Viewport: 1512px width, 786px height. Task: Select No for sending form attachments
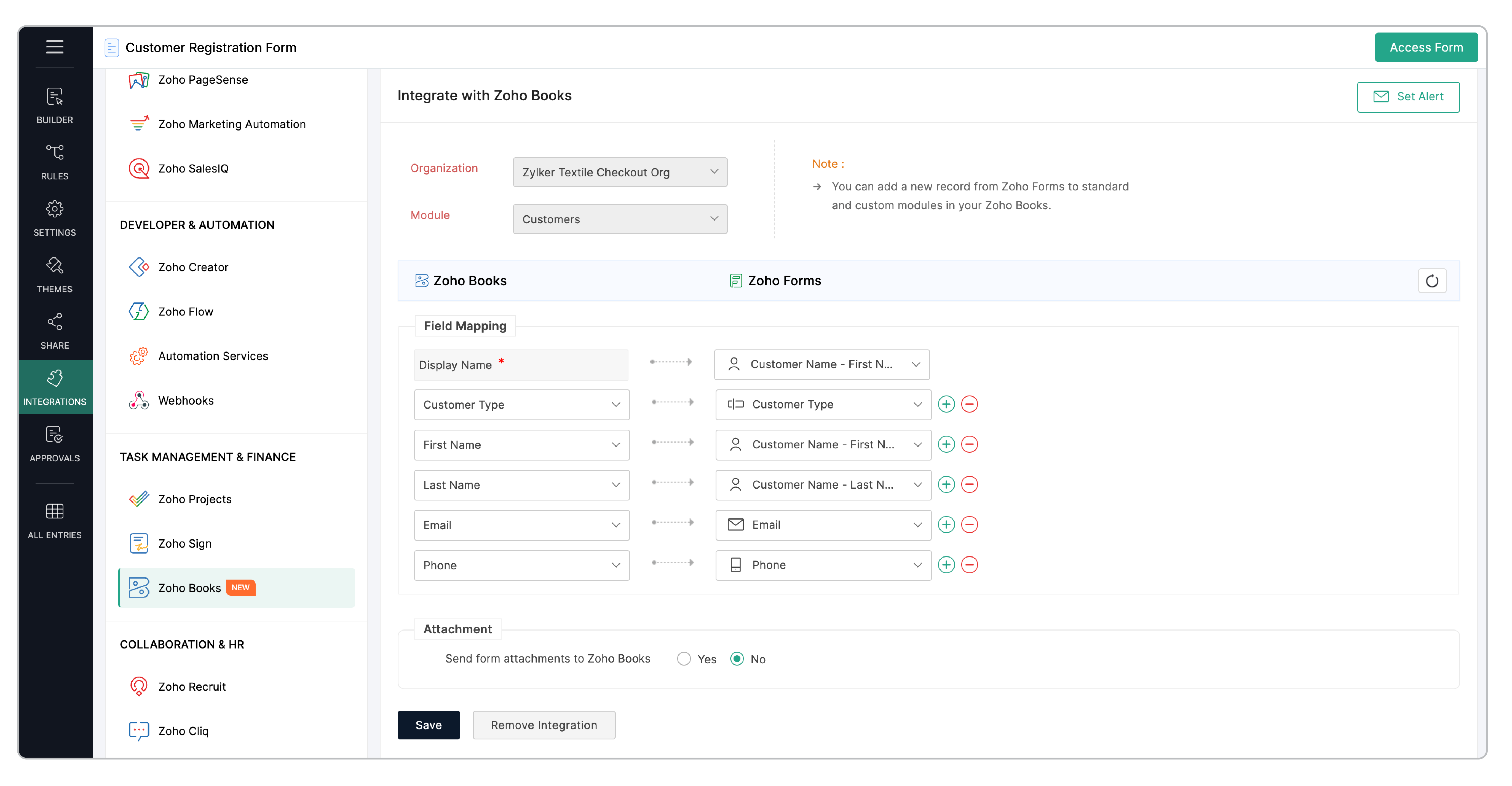point(737,659)
